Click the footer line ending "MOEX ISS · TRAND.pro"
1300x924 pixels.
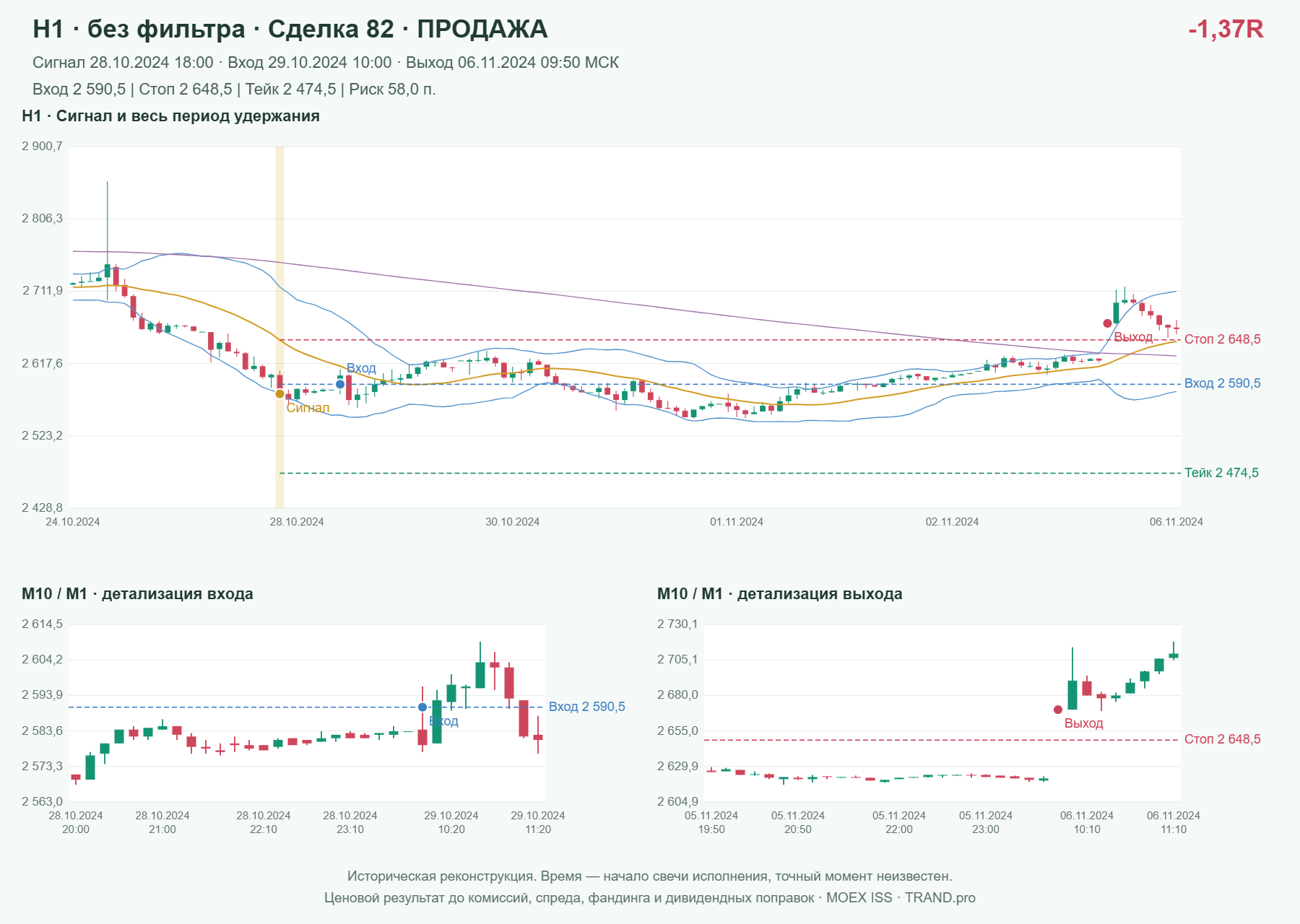point(650,898)
